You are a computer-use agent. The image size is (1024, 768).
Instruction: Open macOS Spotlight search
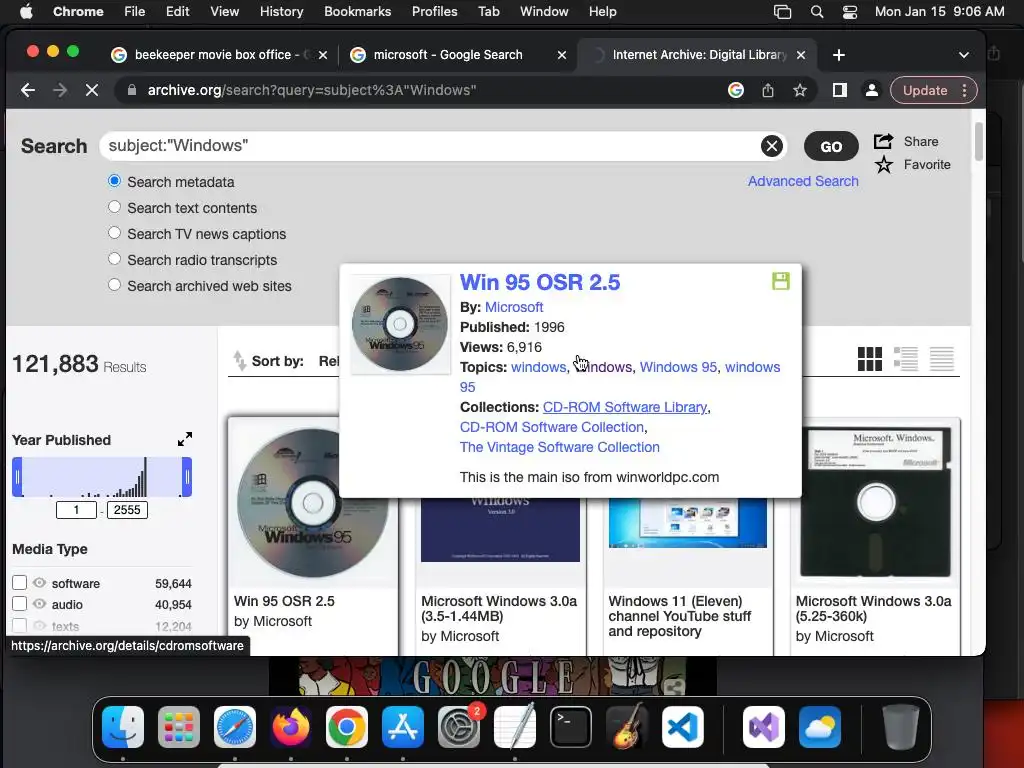coord(816,12)
